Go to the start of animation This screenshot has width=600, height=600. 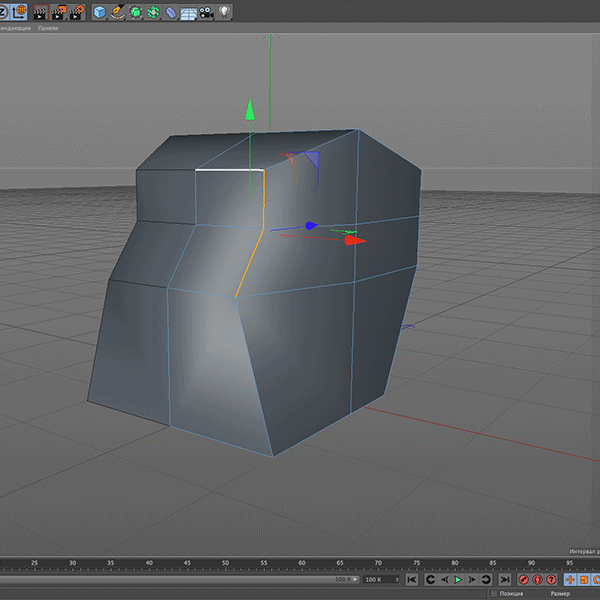[412, 579]
